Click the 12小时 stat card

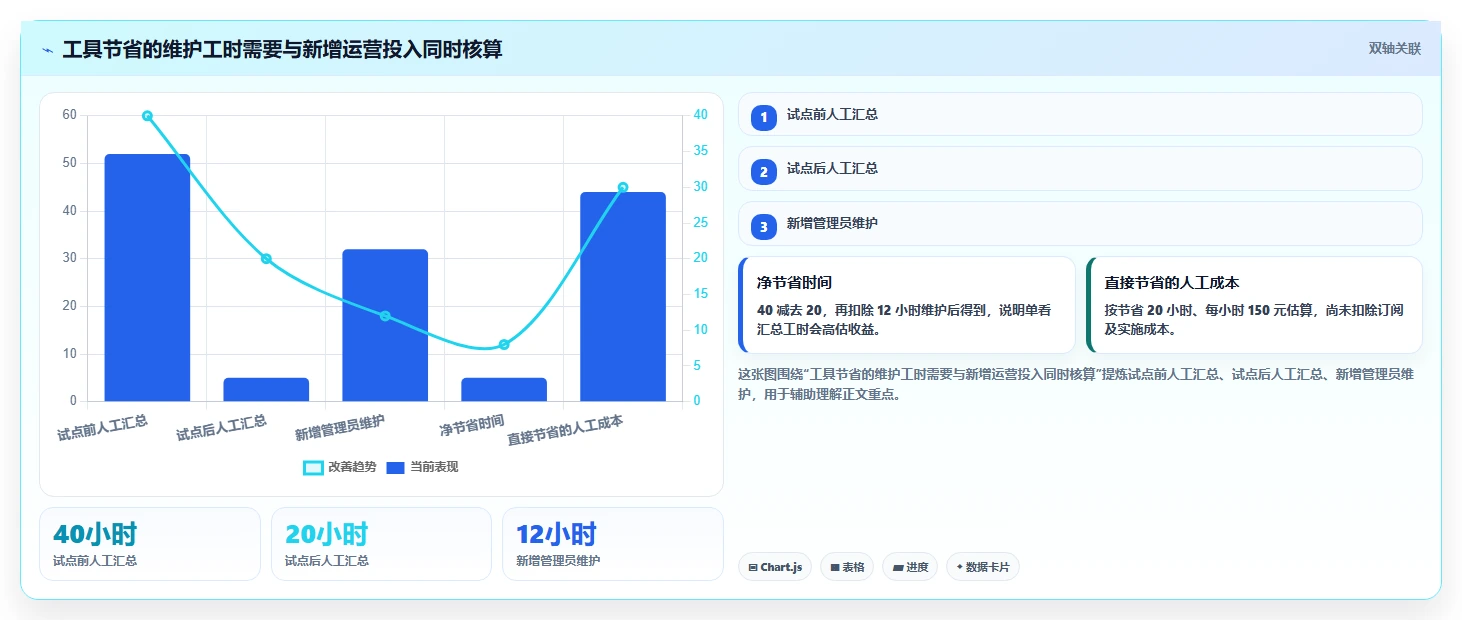tap(612, 544)
